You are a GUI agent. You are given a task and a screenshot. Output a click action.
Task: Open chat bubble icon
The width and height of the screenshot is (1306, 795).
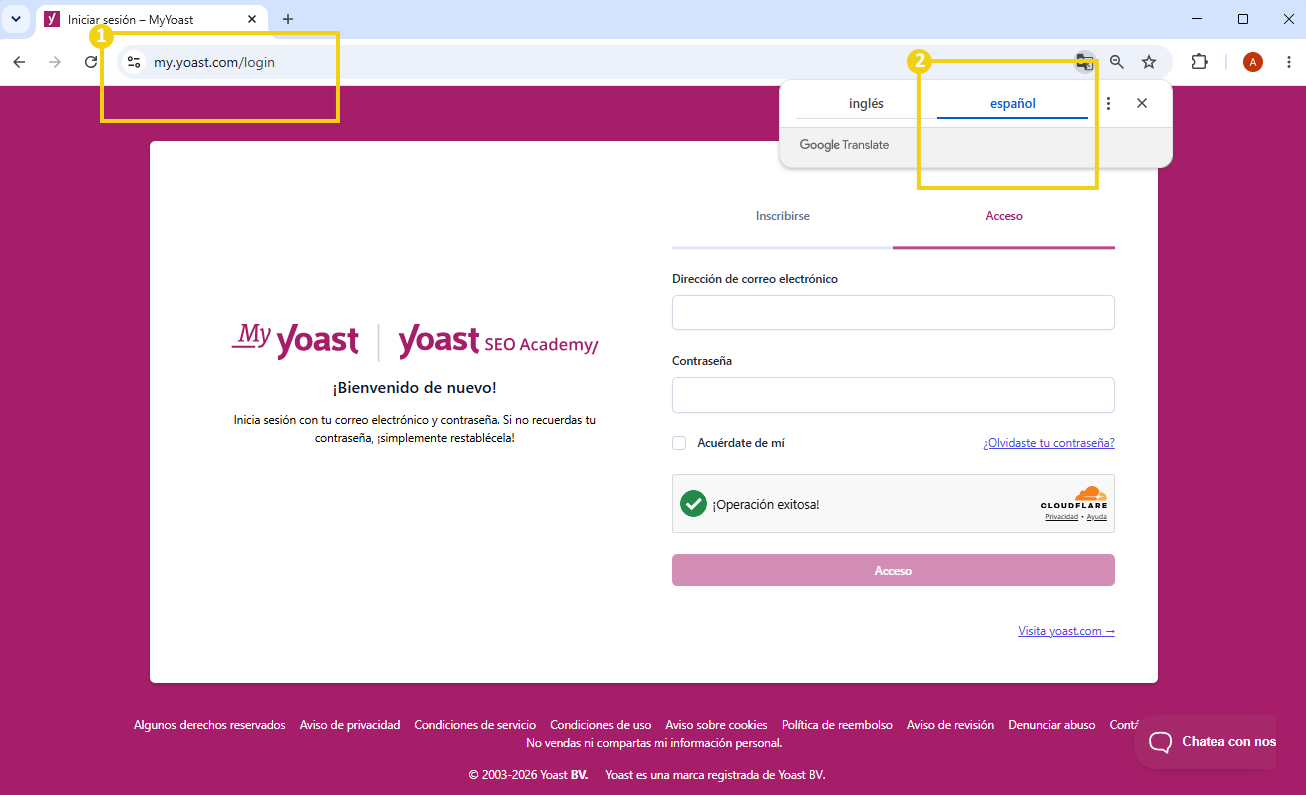[1160, 742]
